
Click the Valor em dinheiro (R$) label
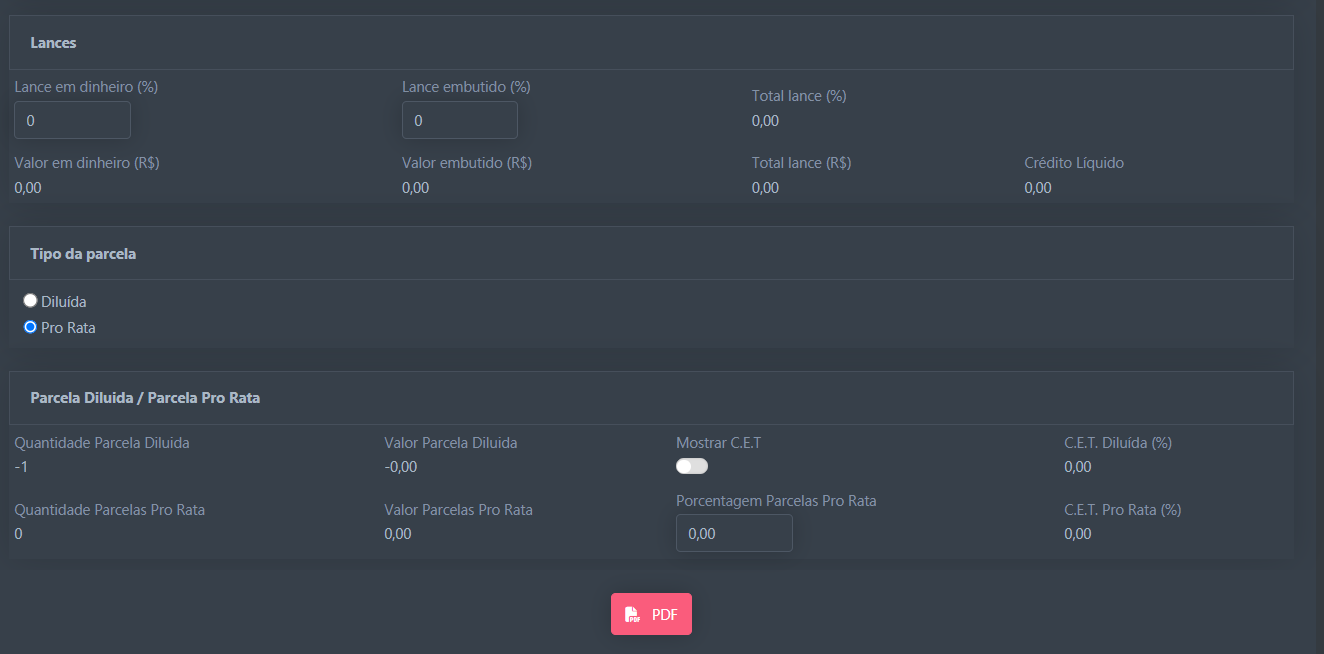(x=87, y=162)
